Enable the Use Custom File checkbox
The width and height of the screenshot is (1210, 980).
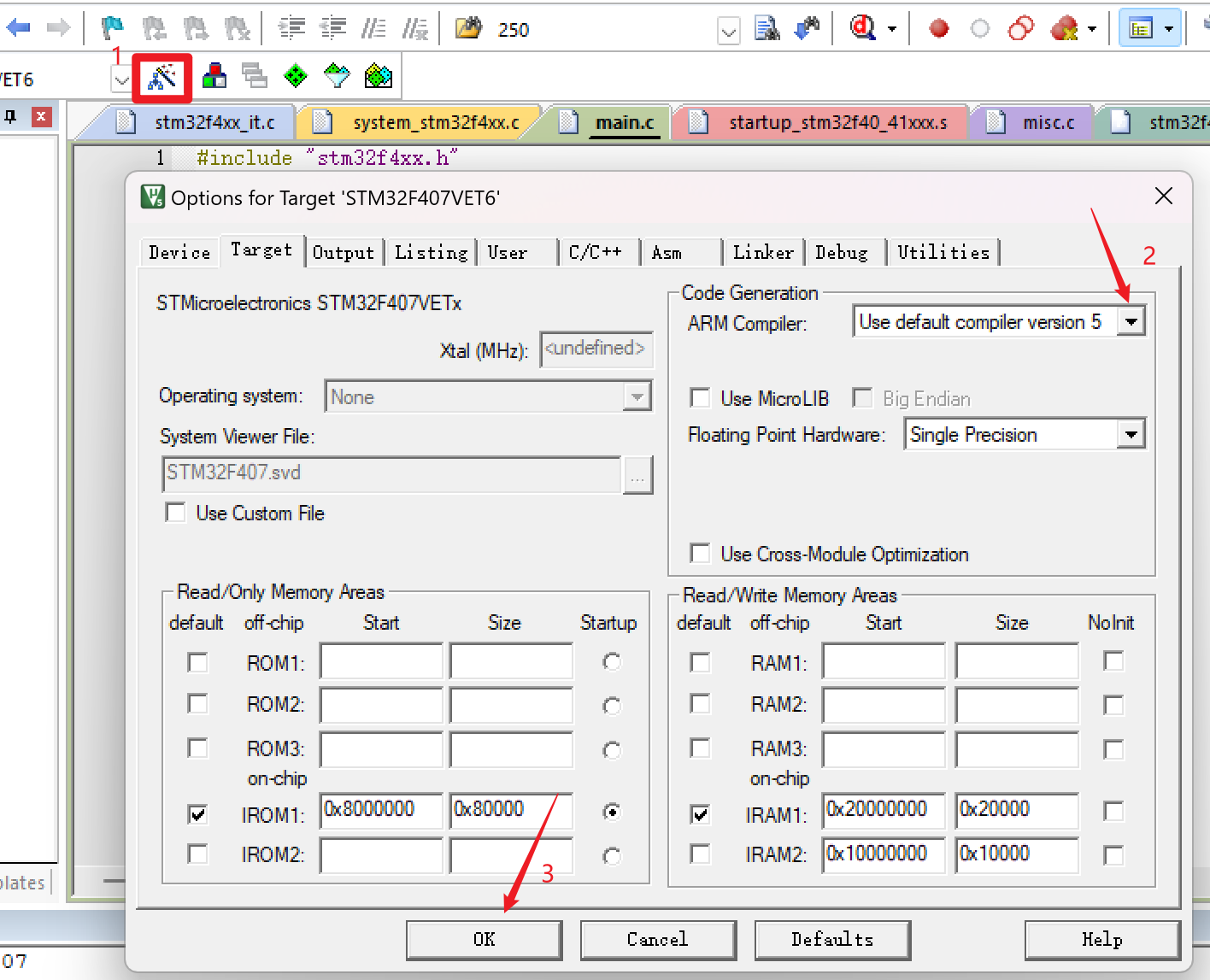176,513
